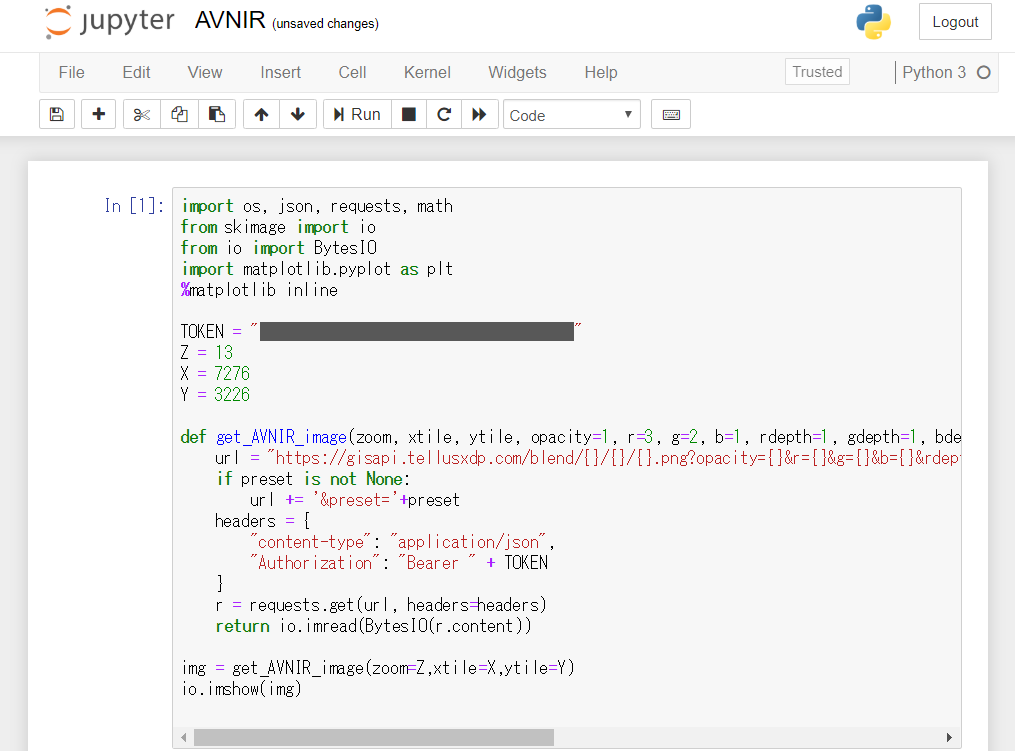1015x751 pixels.
Task: Click the '"Authorization": "Bearer " + TOKEN' line
Action: pyautogui.click(x=399, y=563)
